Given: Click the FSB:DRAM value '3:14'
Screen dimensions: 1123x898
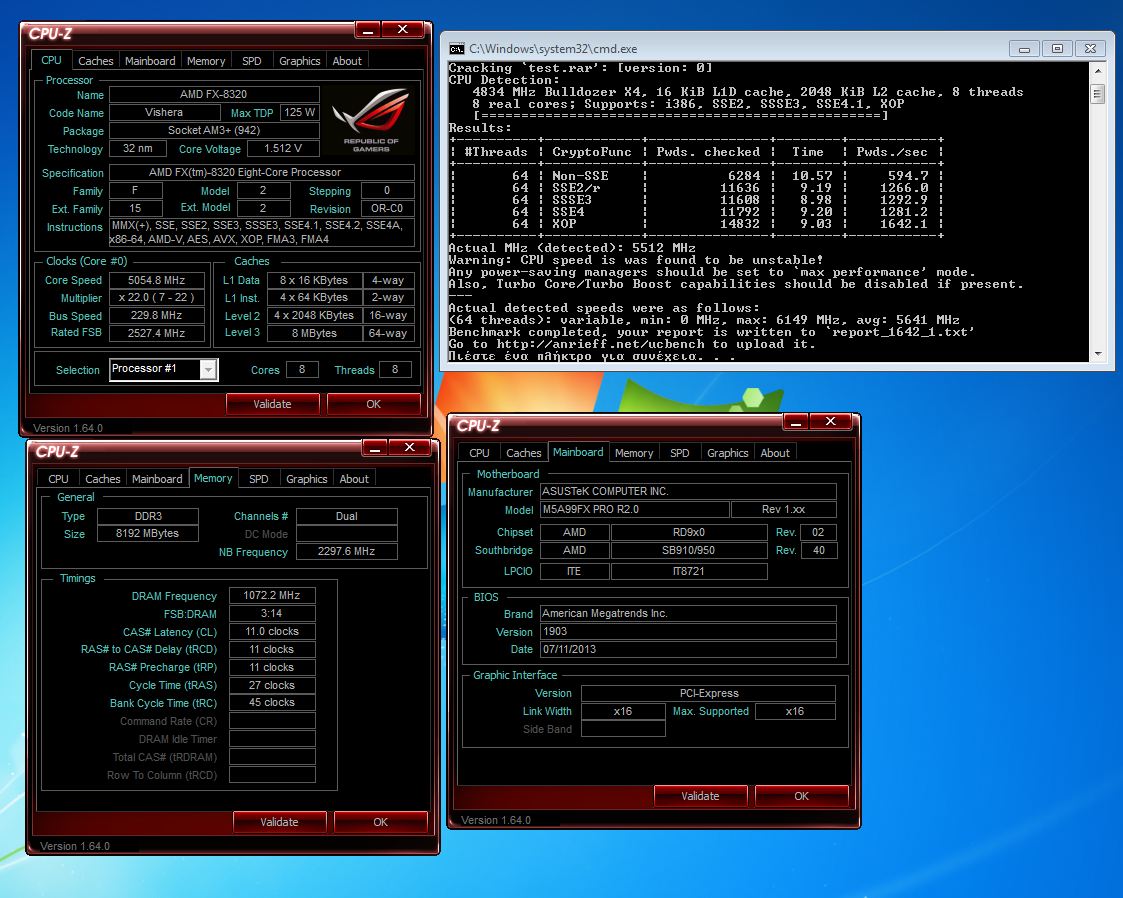Looking at the screenshot, I should pos(272,613).
